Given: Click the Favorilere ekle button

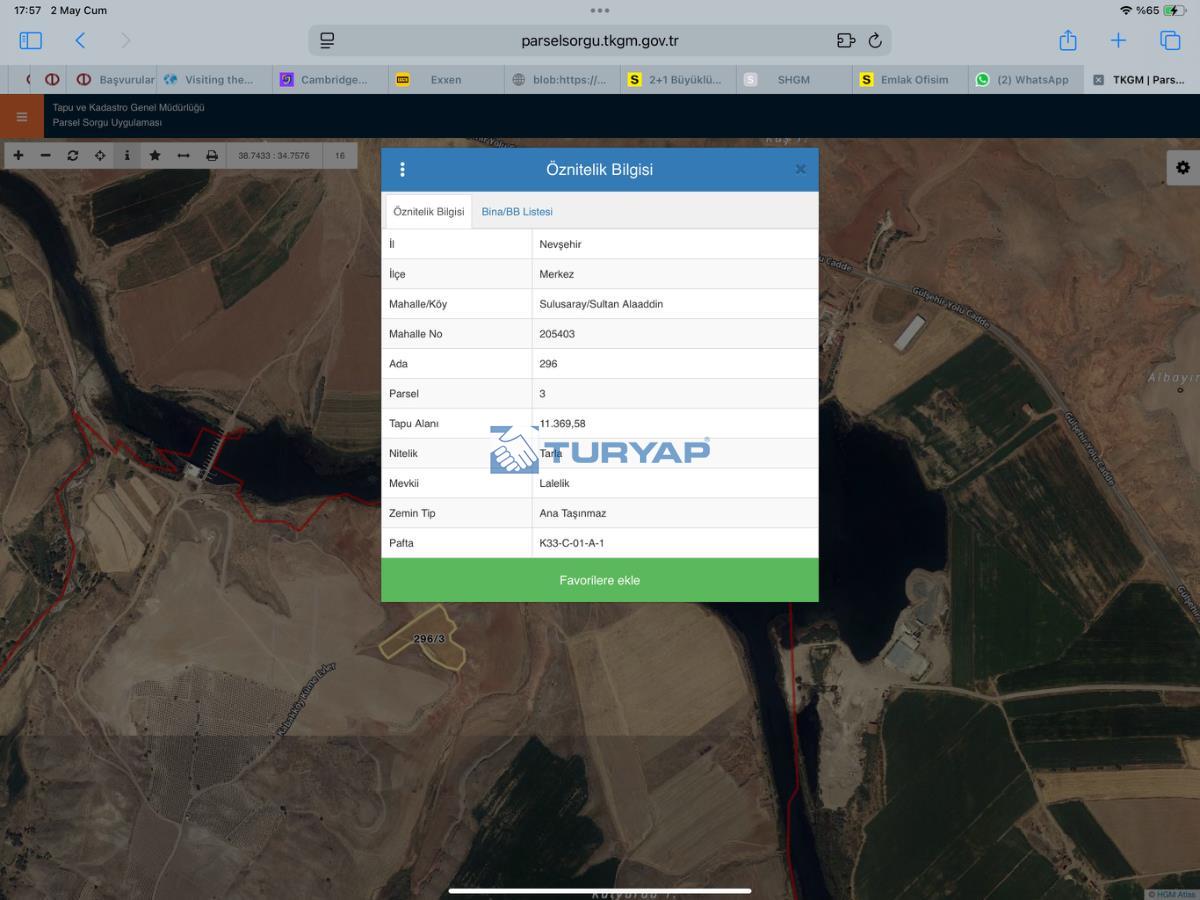Looking at the screenshot, I should click(x=600, y=580).
